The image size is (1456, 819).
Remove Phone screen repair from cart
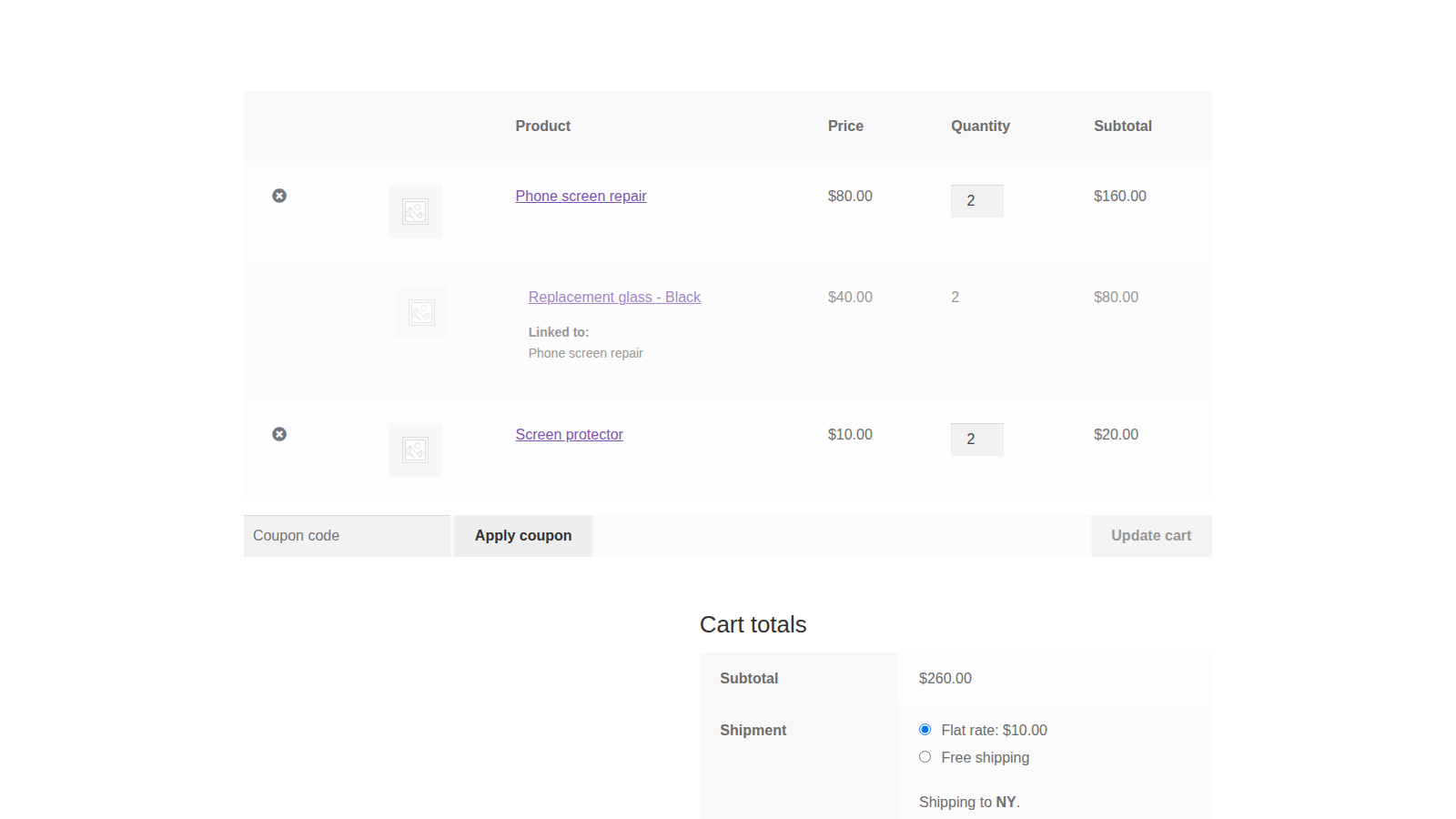point(279,196)
